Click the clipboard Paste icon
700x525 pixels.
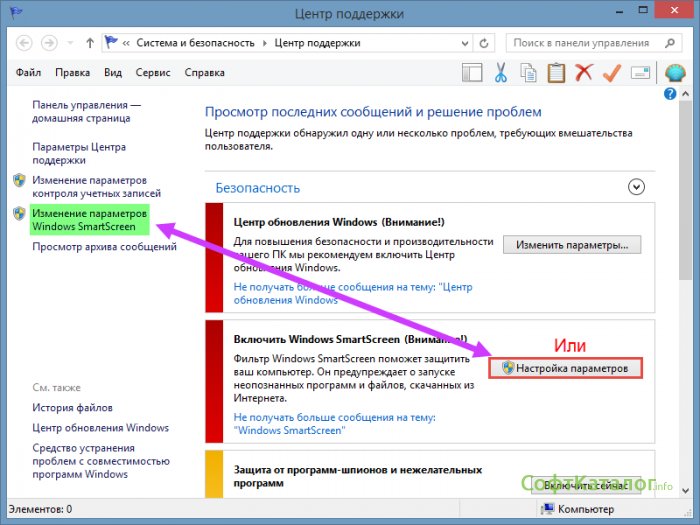(x=556, y=73)
